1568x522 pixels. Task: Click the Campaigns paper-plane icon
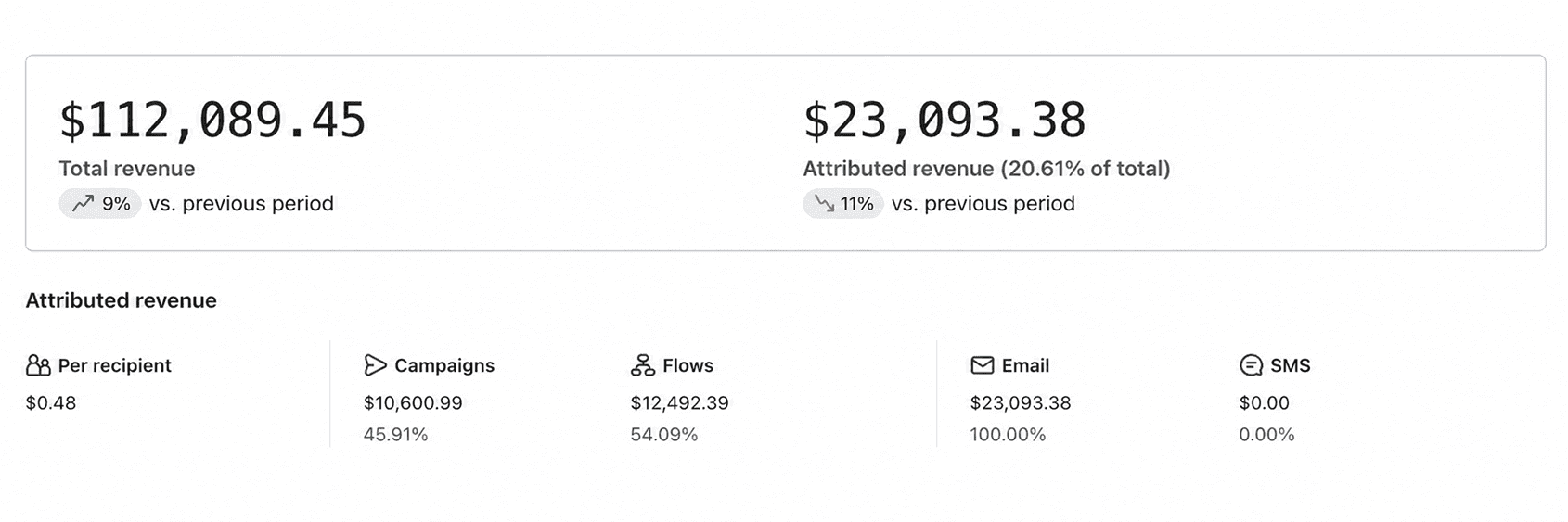(375, 365)
